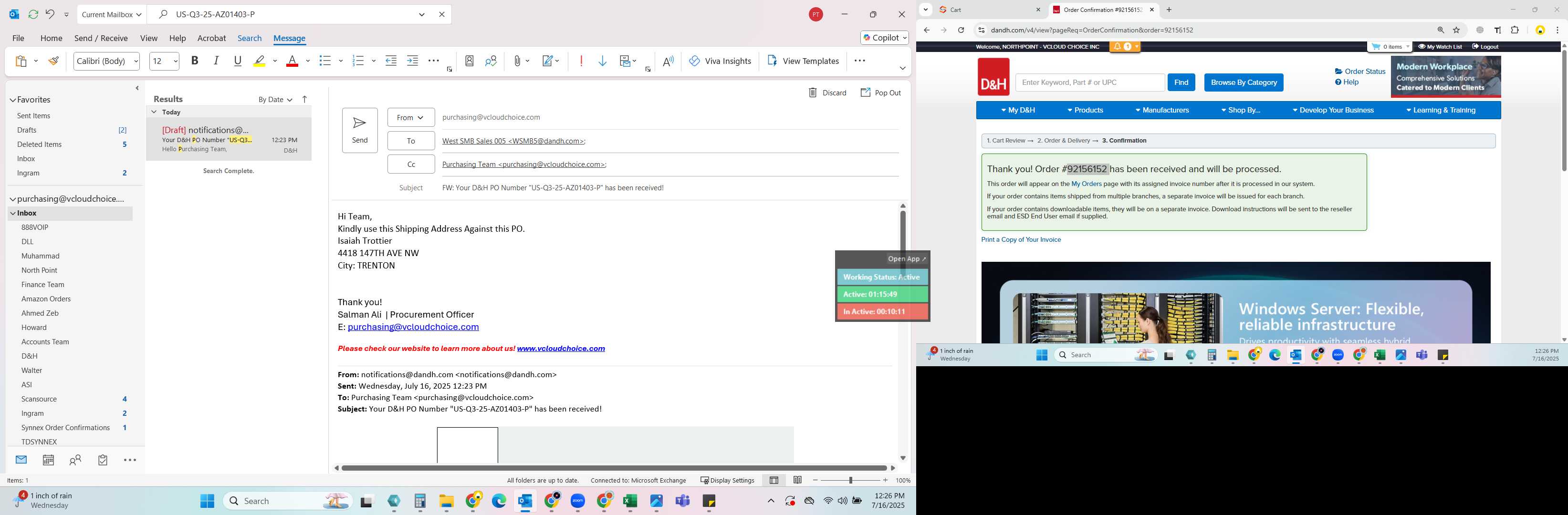
Task: Open the highlight color dropdown arrow
Action: click(275, 61)
